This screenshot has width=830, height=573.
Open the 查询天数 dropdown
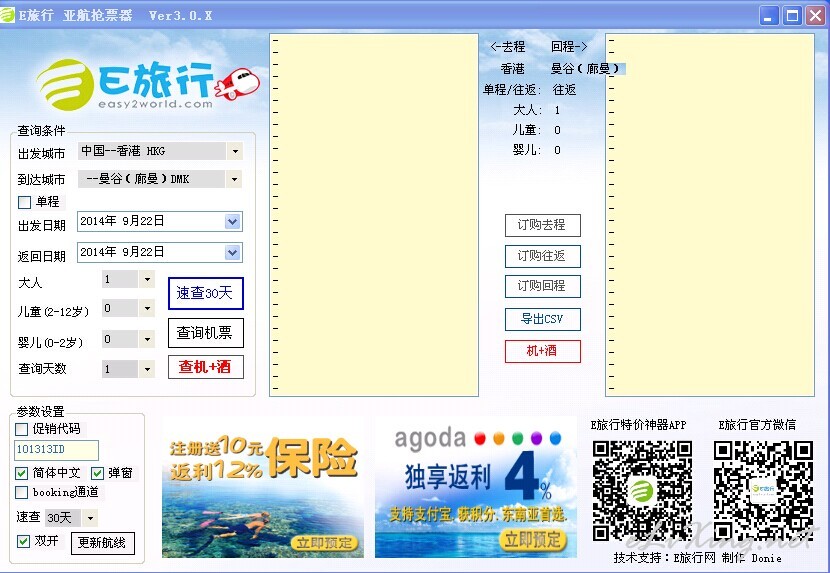pos(147,369)
